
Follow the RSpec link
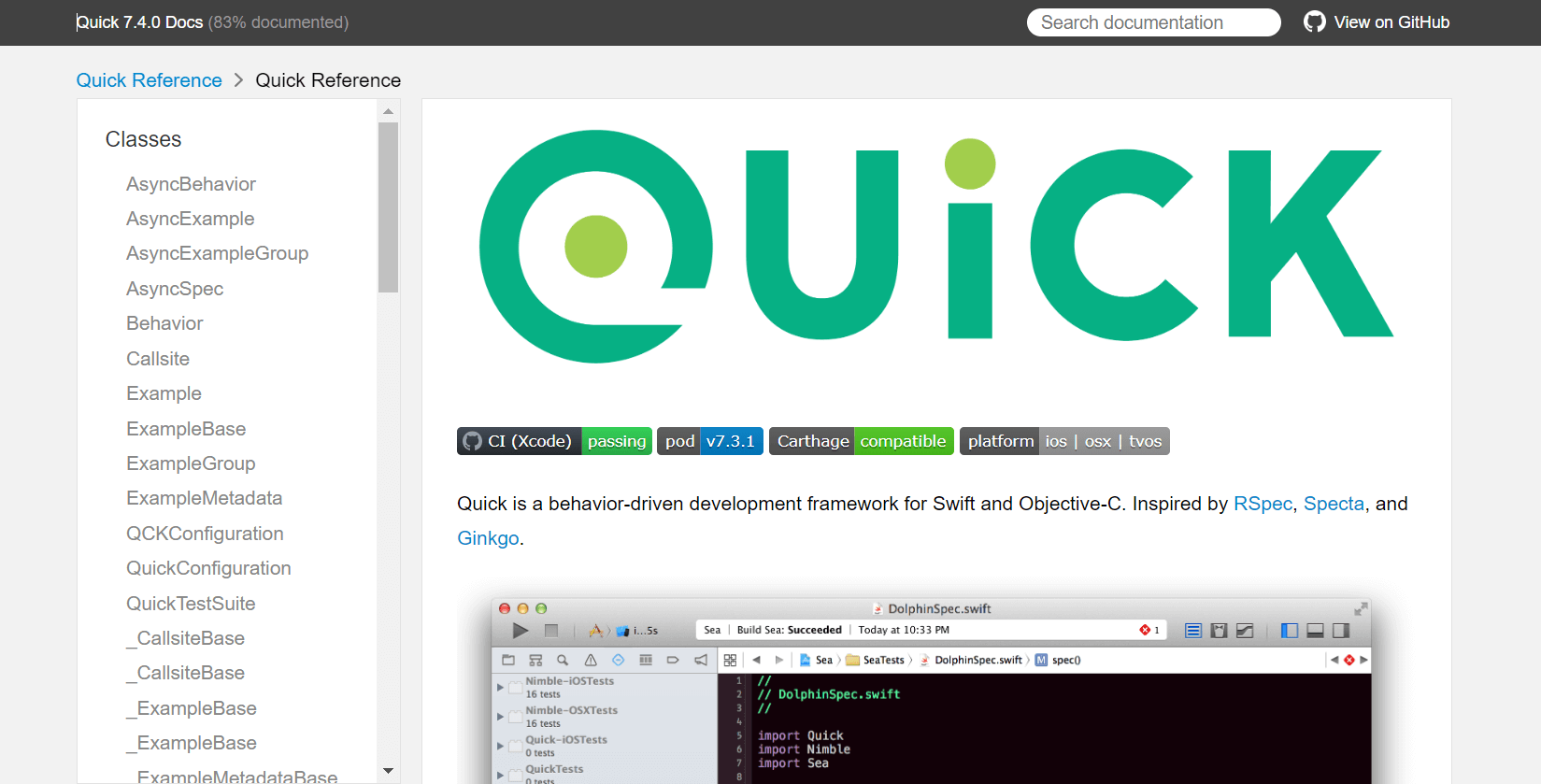[x=1263, y=504]
